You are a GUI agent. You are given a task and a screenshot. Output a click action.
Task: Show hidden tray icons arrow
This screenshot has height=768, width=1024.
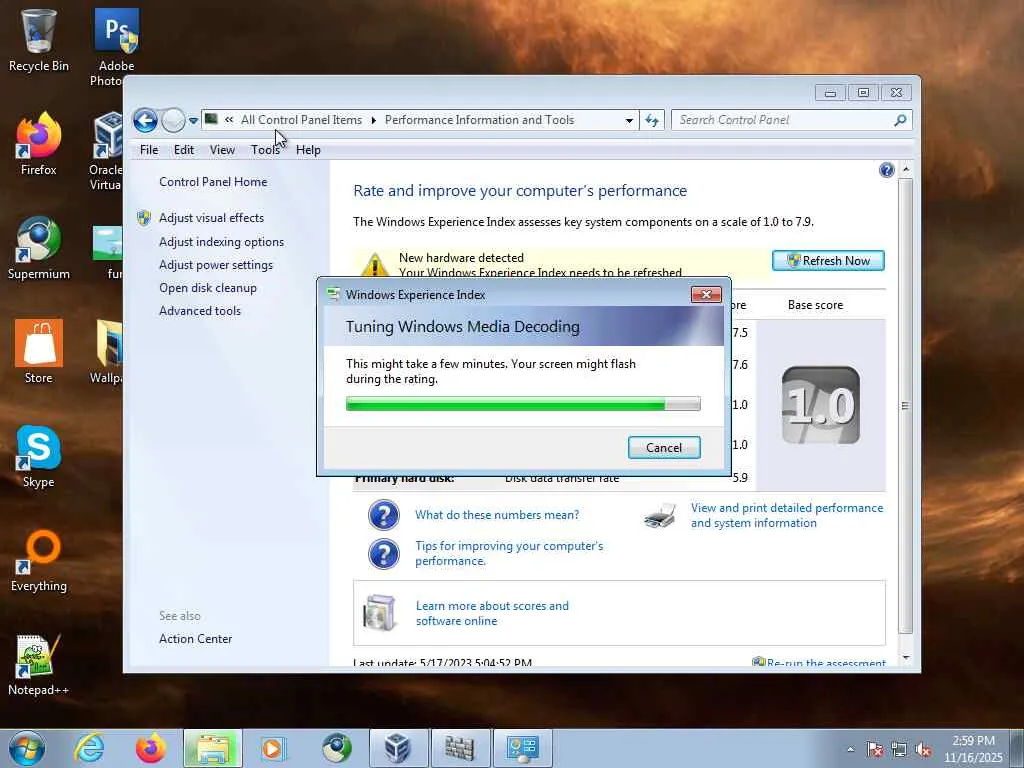850,750
